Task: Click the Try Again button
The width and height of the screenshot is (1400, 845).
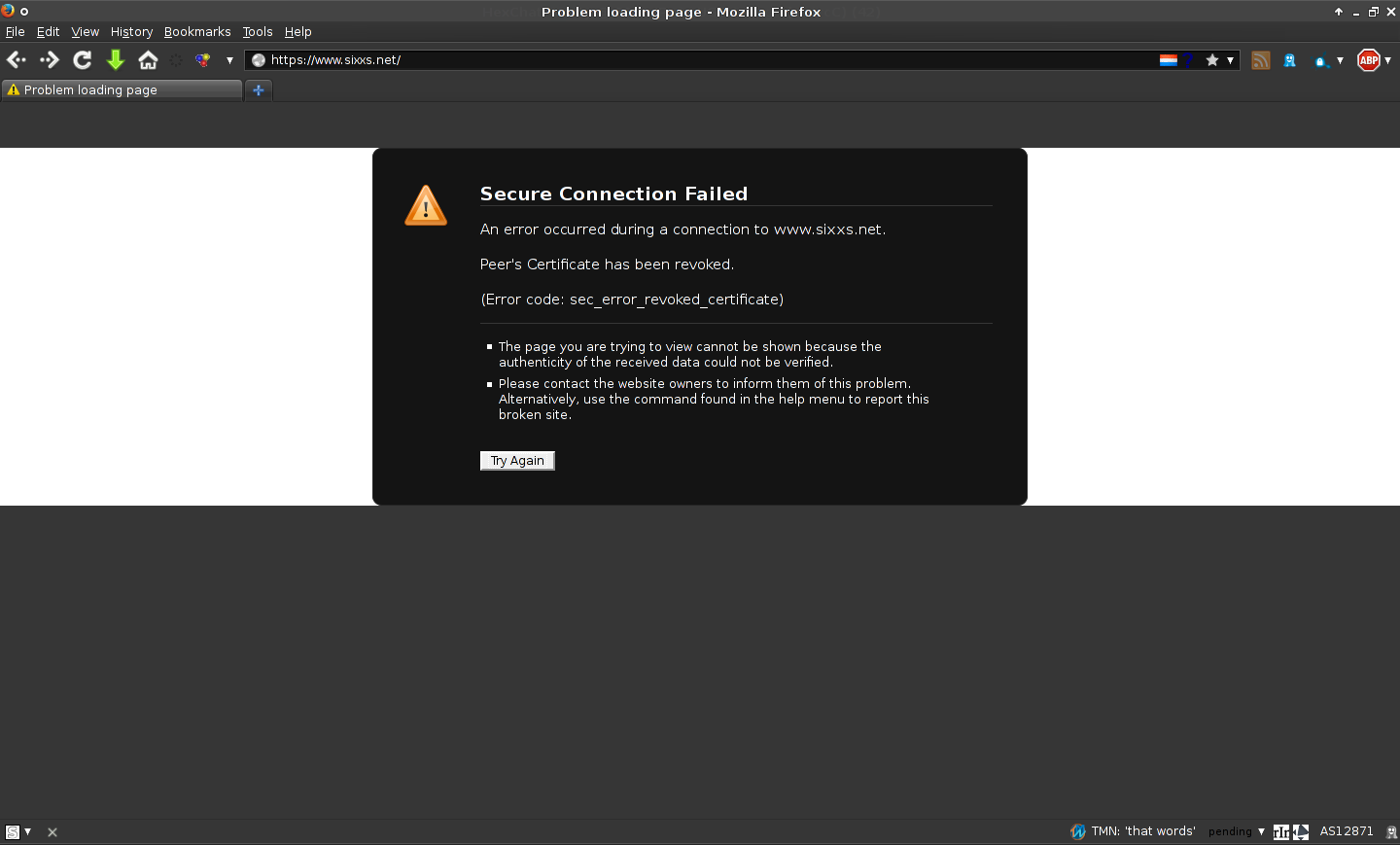Action: click(517, 461)
